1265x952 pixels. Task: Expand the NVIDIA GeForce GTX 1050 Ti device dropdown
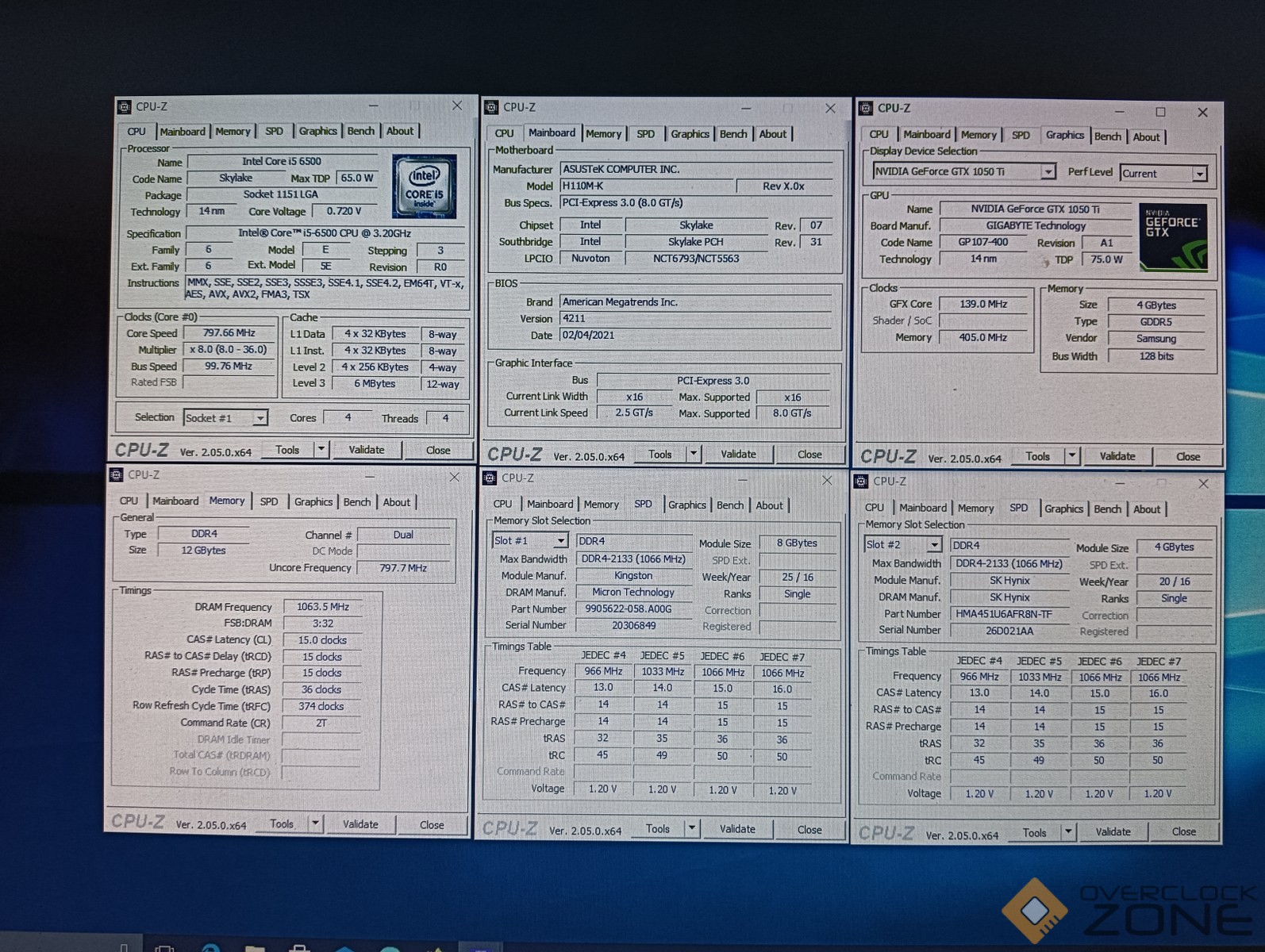click(1048, 172)
